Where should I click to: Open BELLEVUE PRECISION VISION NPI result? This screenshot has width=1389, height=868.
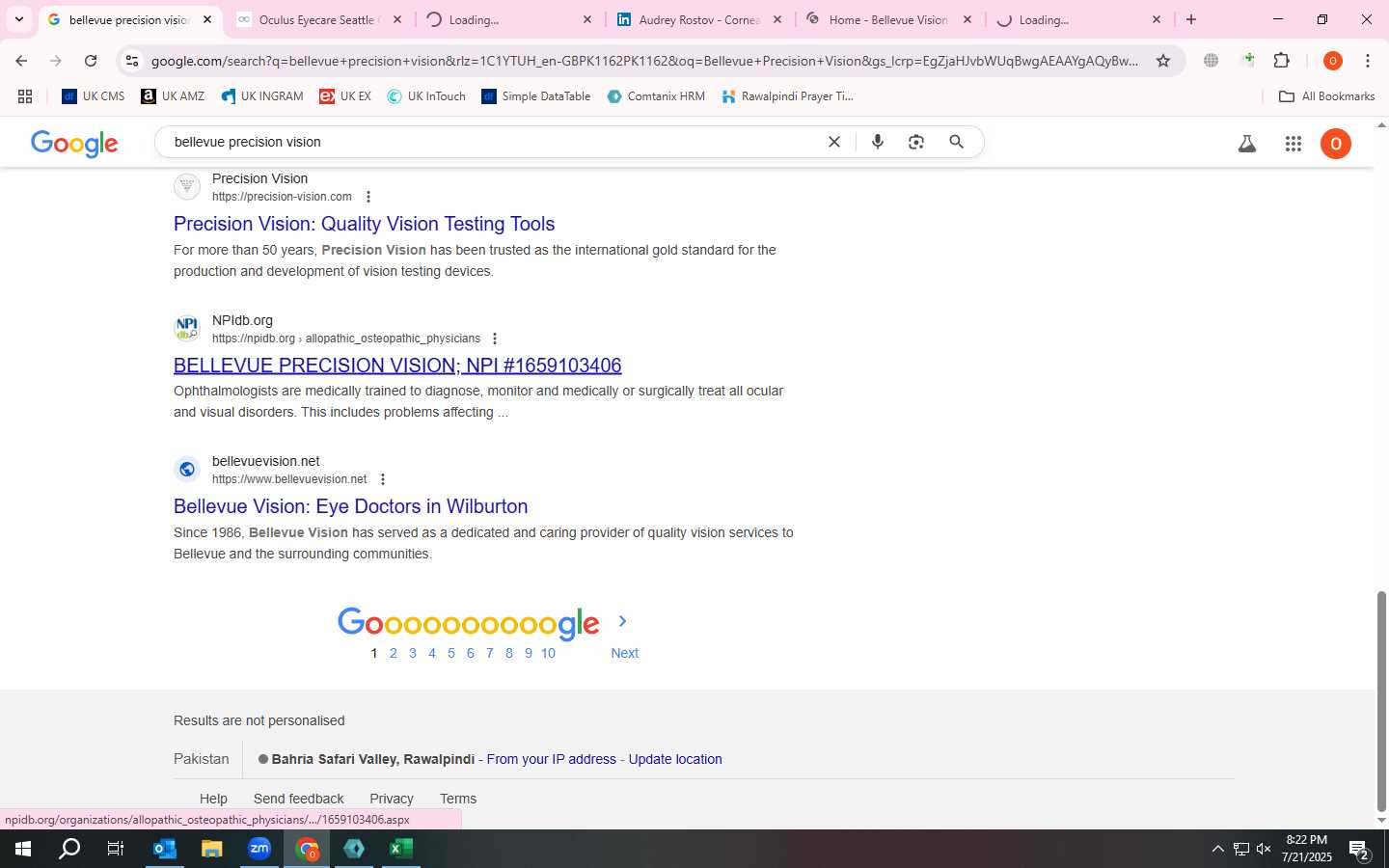point(397,366)
